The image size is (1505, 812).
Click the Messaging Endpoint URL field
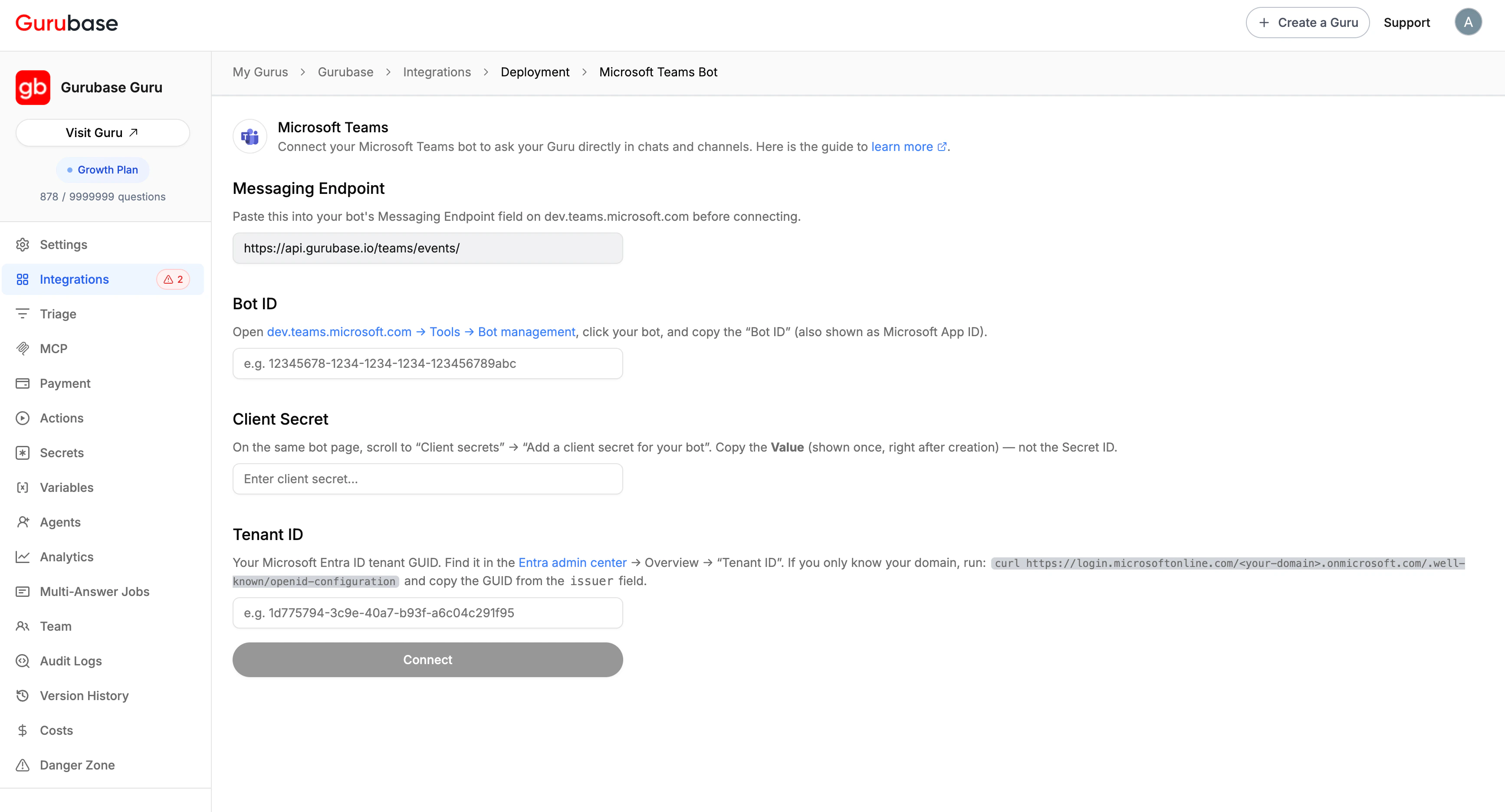(427, 248)
